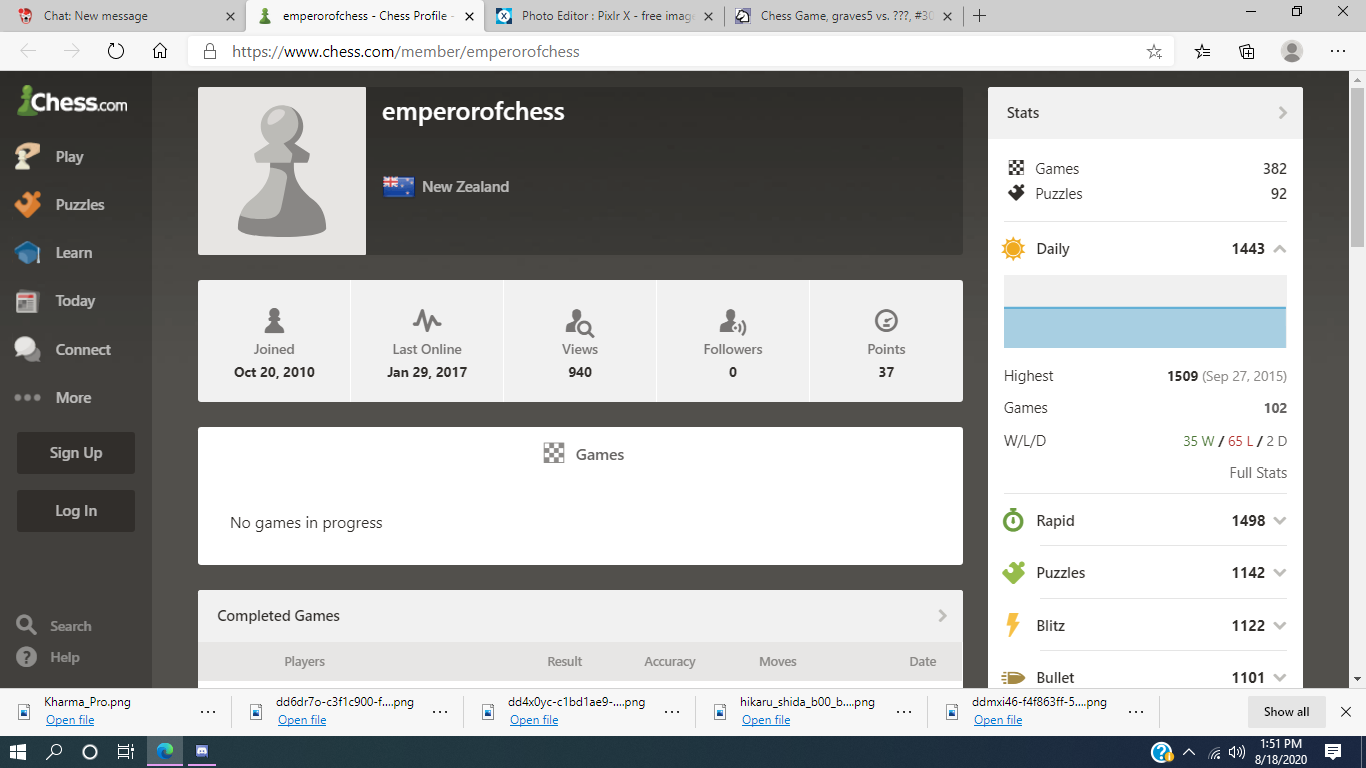Click the browser back arrow
The image size is (1366, 768).
tap(28, 51)
